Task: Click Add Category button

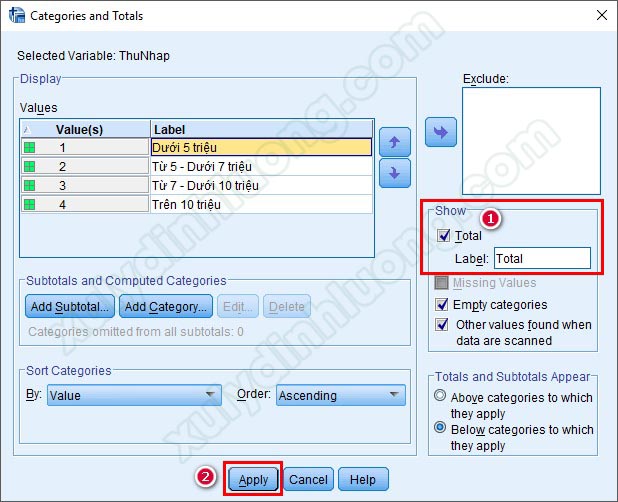Action: click(166, 306)
